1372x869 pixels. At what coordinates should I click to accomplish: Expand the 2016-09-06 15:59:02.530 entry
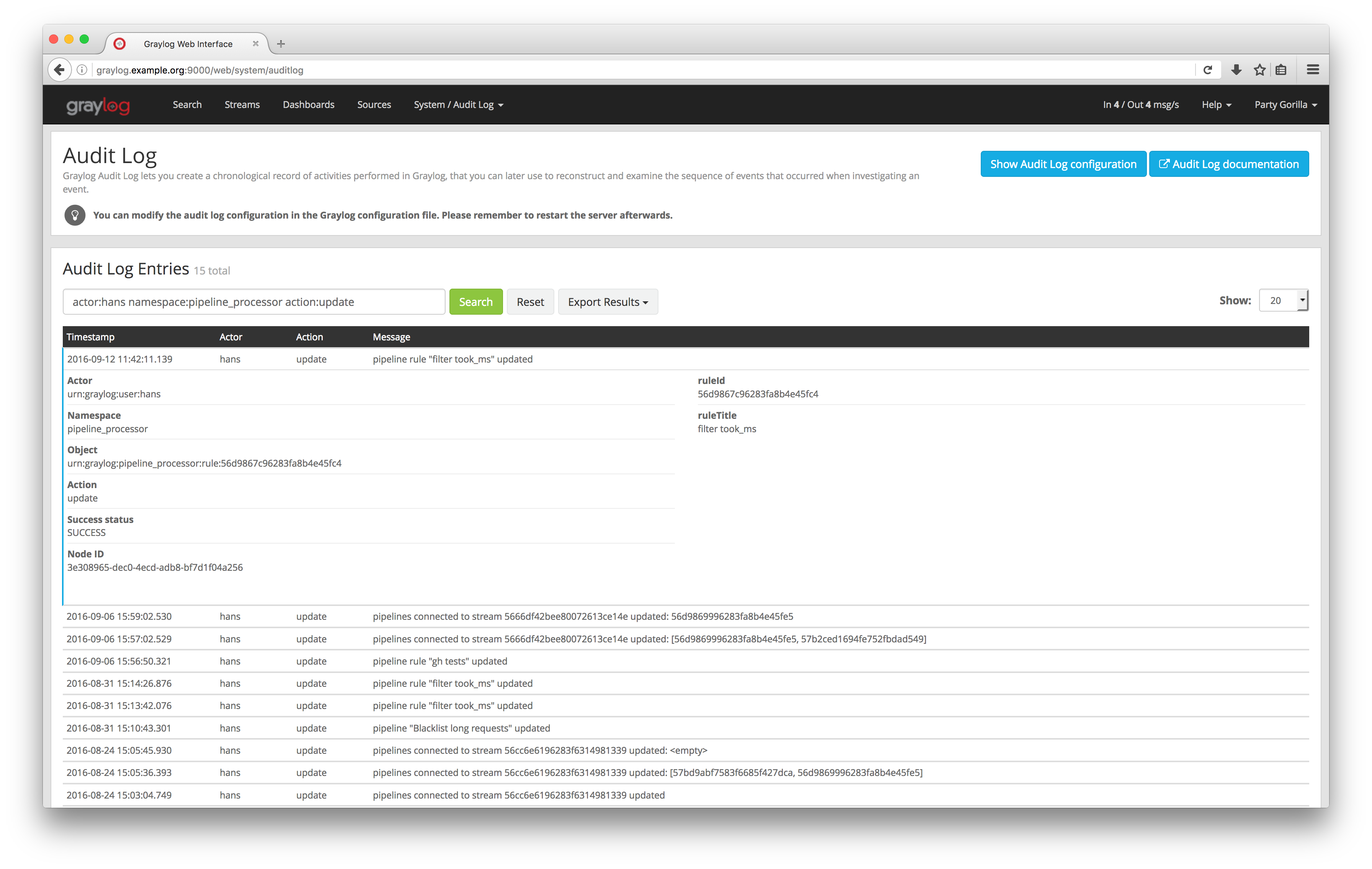coord(686,617)
